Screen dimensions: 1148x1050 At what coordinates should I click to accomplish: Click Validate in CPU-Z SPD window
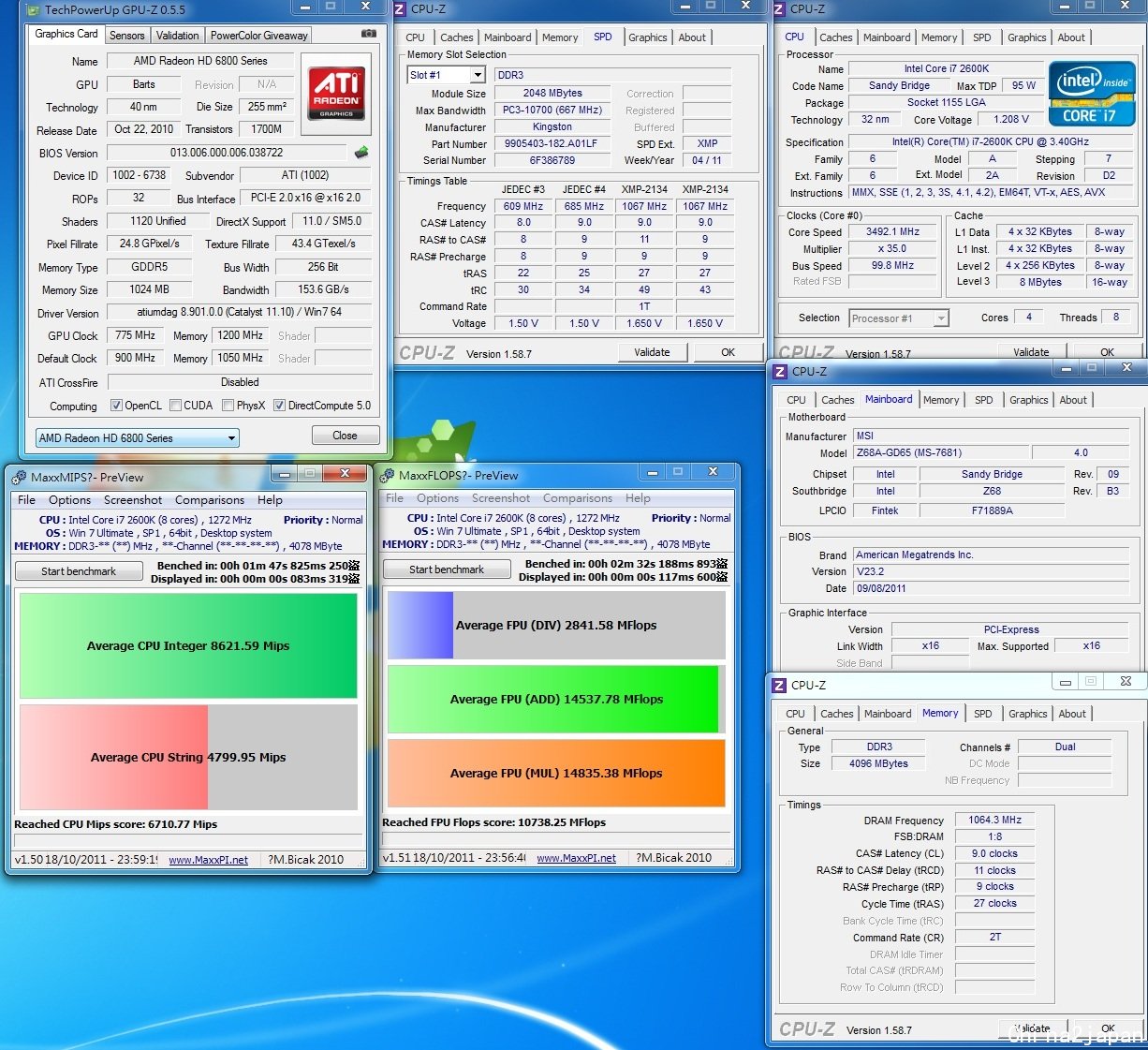point(652,352)
